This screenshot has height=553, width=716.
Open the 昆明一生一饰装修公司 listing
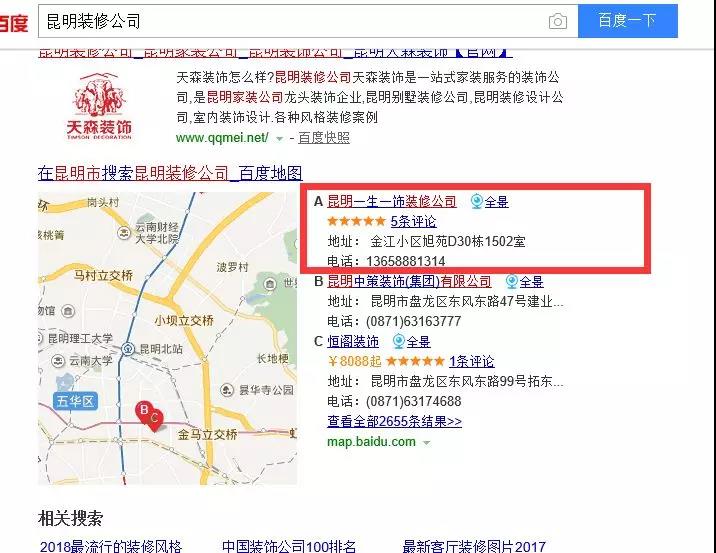[x=392, y=201]
